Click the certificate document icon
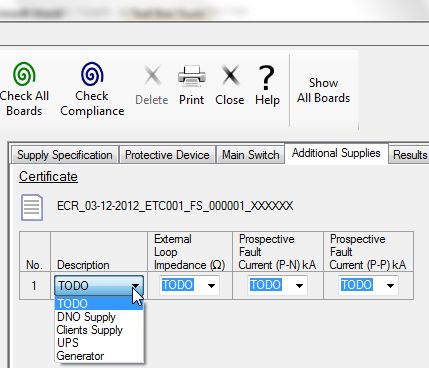429x368 pixels. 32,207
